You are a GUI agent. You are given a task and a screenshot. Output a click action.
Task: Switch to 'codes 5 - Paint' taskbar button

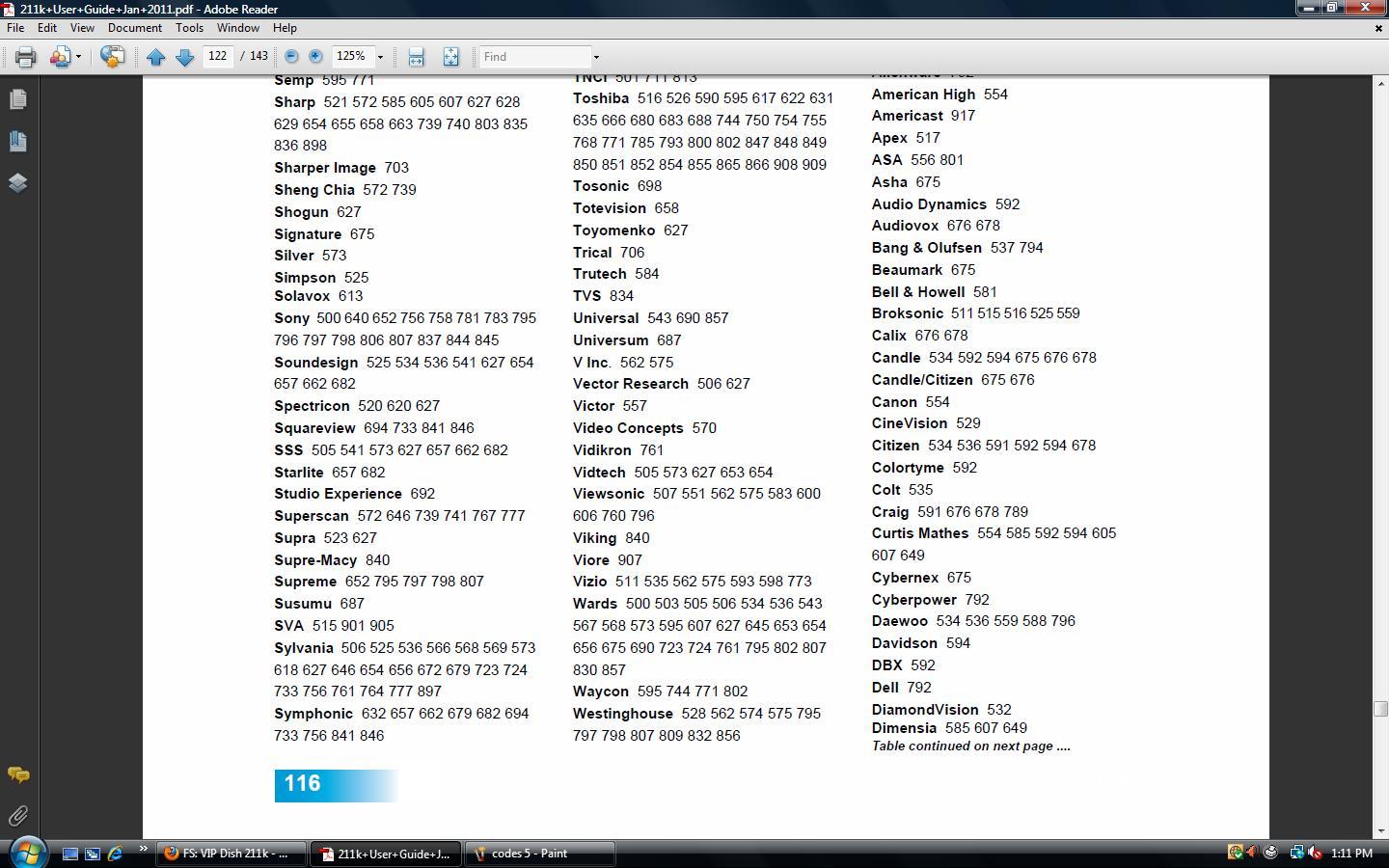click(x=539, y=854)
